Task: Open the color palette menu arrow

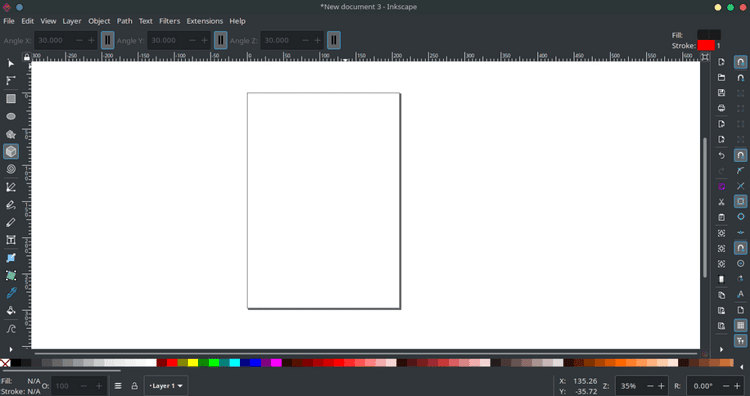Action: (x=742, y=367)
